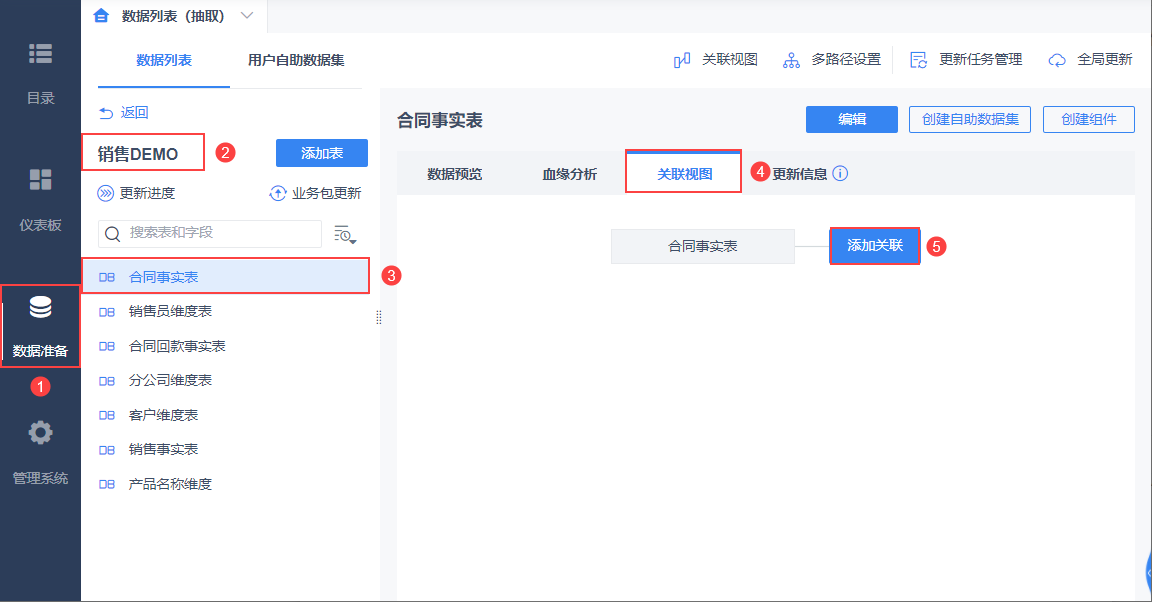Trigger 全局更新 global update cloud icon
Image resolution: width=1152 pixels, height=602 pixels.
(x=1057, y=60)
